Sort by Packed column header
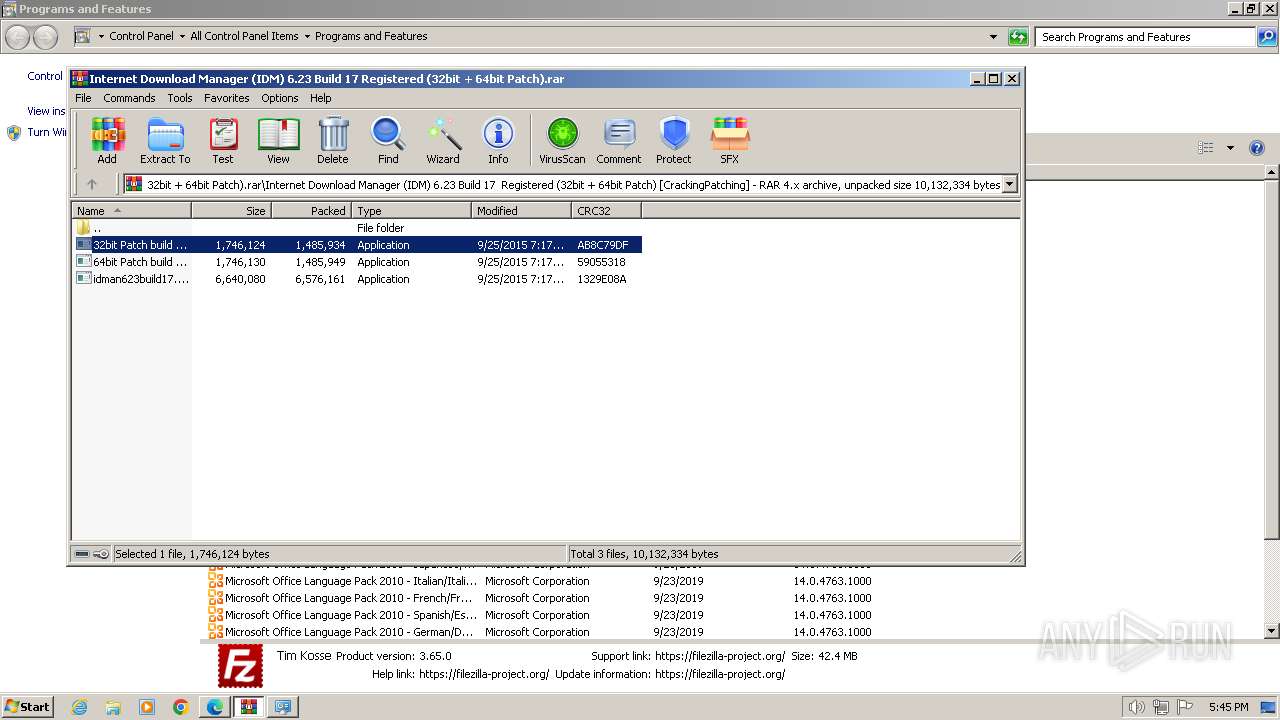The height and width of the screenshot is (720, 1280). tap(311, 210)
